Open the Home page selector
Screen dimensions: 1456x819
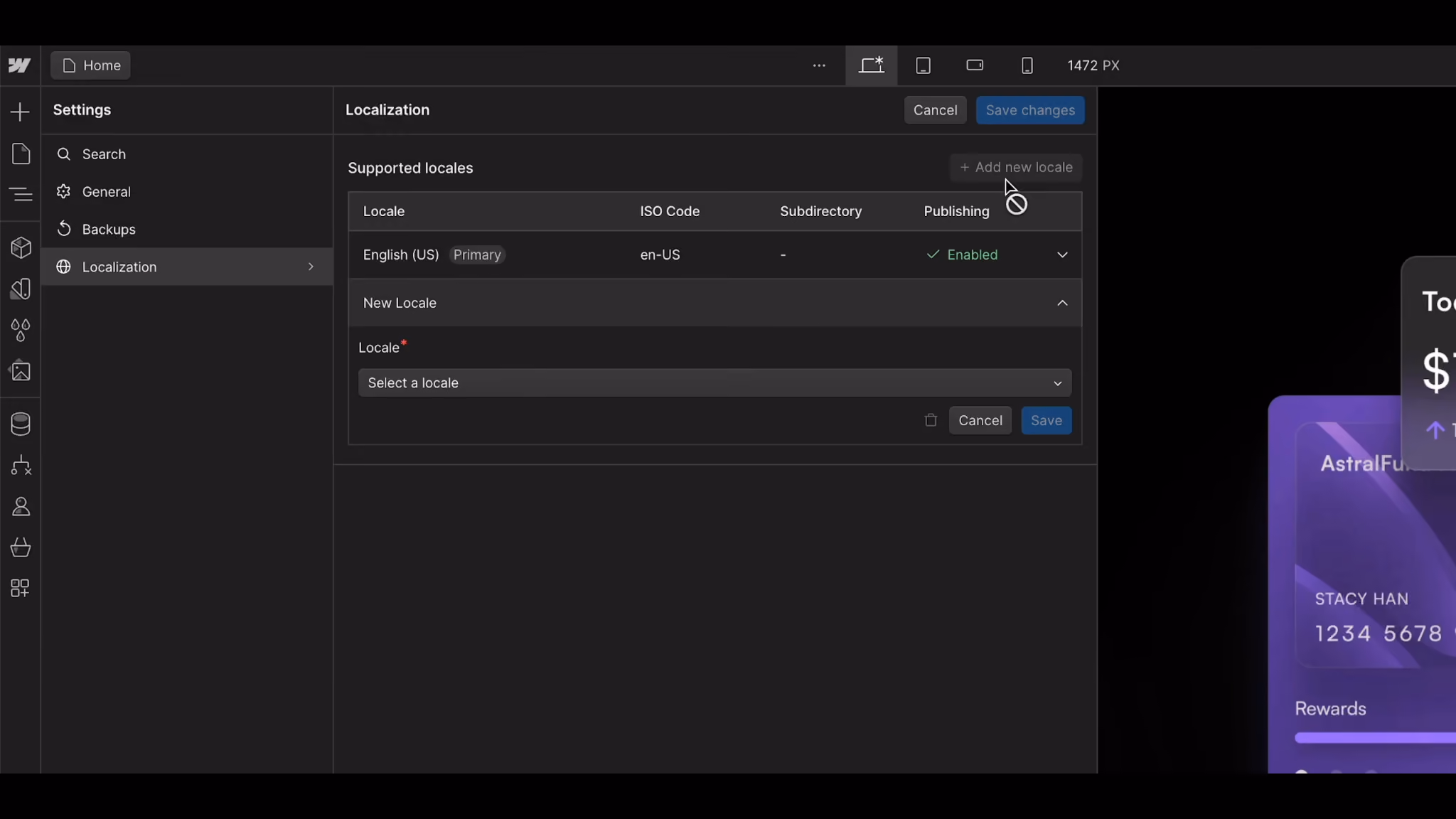tap(90, 65)
